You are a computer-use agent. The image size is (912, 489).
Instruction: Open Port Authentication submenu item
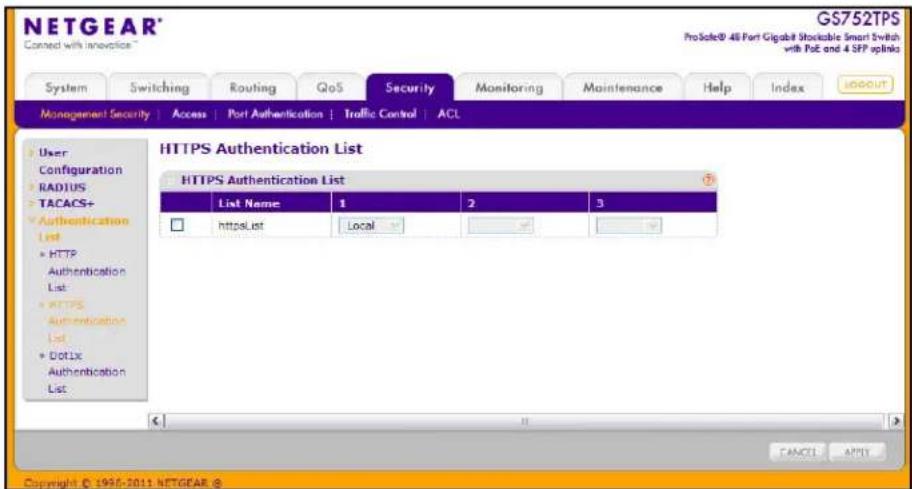[x=275, y=114]
